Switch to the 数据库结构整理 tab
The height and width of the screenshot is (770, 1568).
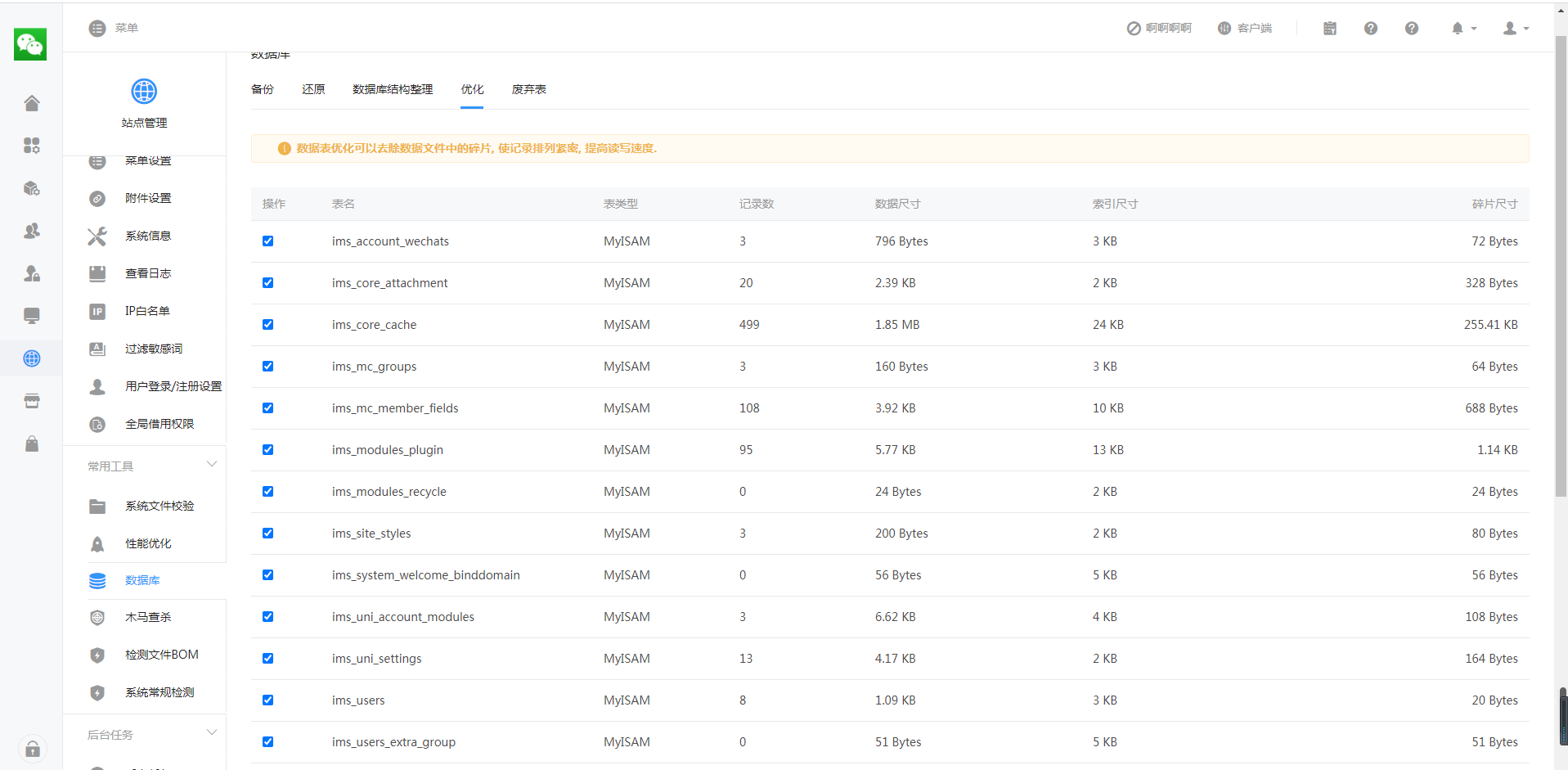click(x=393, y=89)
